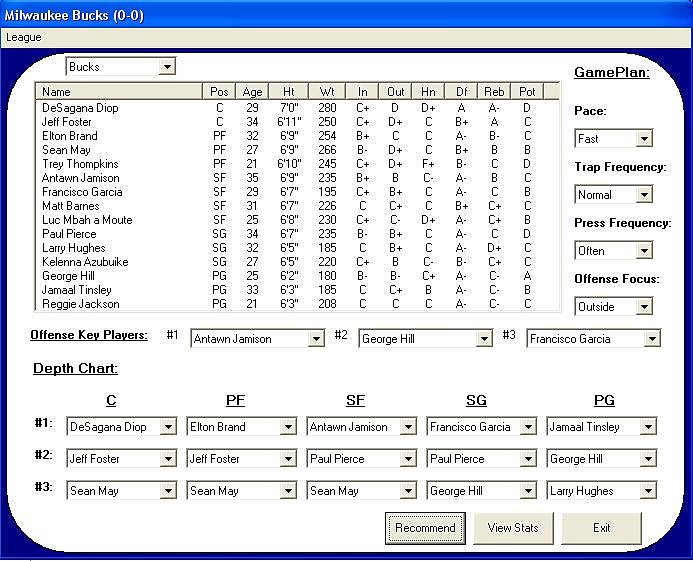Image resolution: width=693 pixels, height=561 pixels.
Task: Open the League menu
Action: [x=23, y=38]
